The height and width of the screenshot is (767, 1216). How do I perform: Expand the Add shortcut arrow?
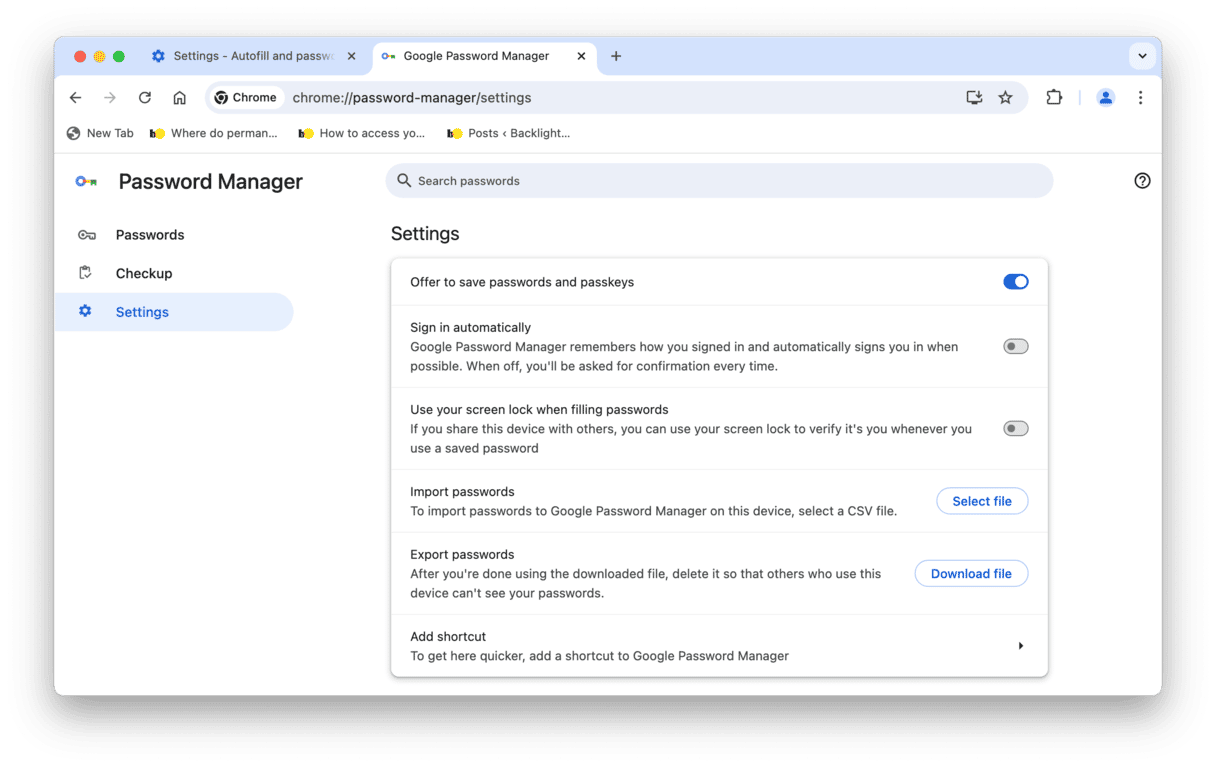click(x=1020, y=646)
